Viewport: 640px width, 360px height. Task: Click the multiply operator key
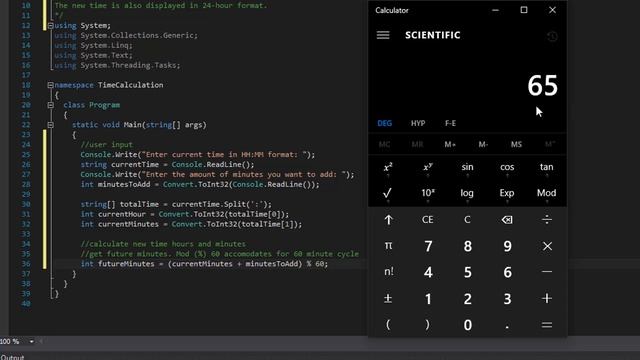pyautogui.click(x=547, y=246)
